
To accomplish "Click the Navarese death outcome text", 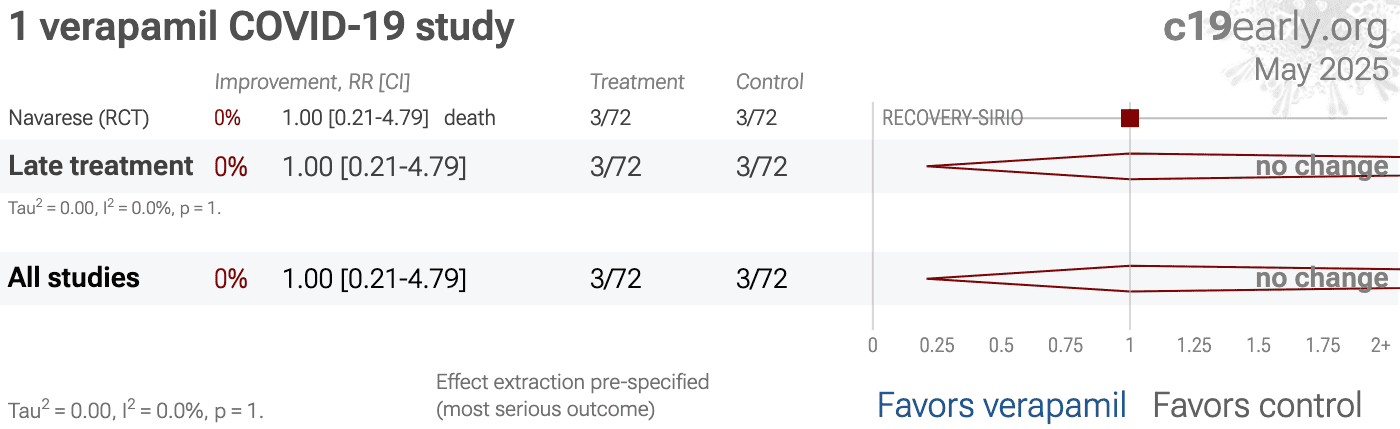I will [470, 118].
